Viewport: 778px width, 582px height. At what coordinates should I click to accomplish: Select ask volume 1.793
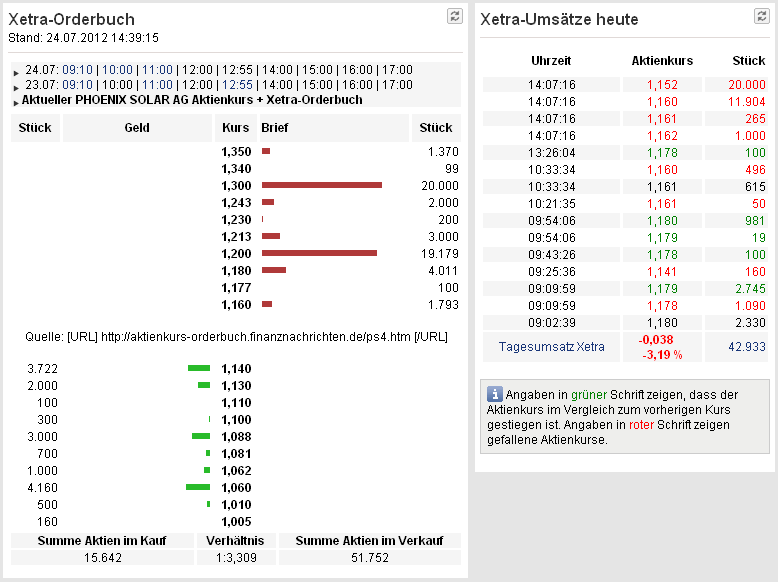pyautogui.click(x=443, y=305)
